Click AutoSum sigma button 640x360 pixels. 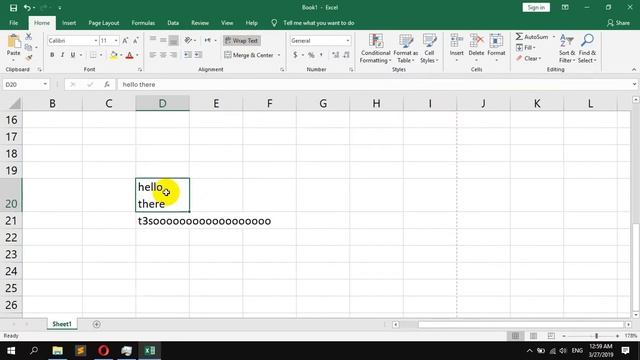point(532,37)
